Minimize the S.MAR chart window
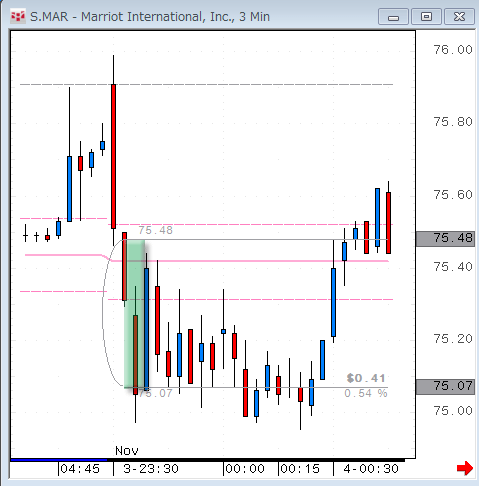 pos(393,17)
